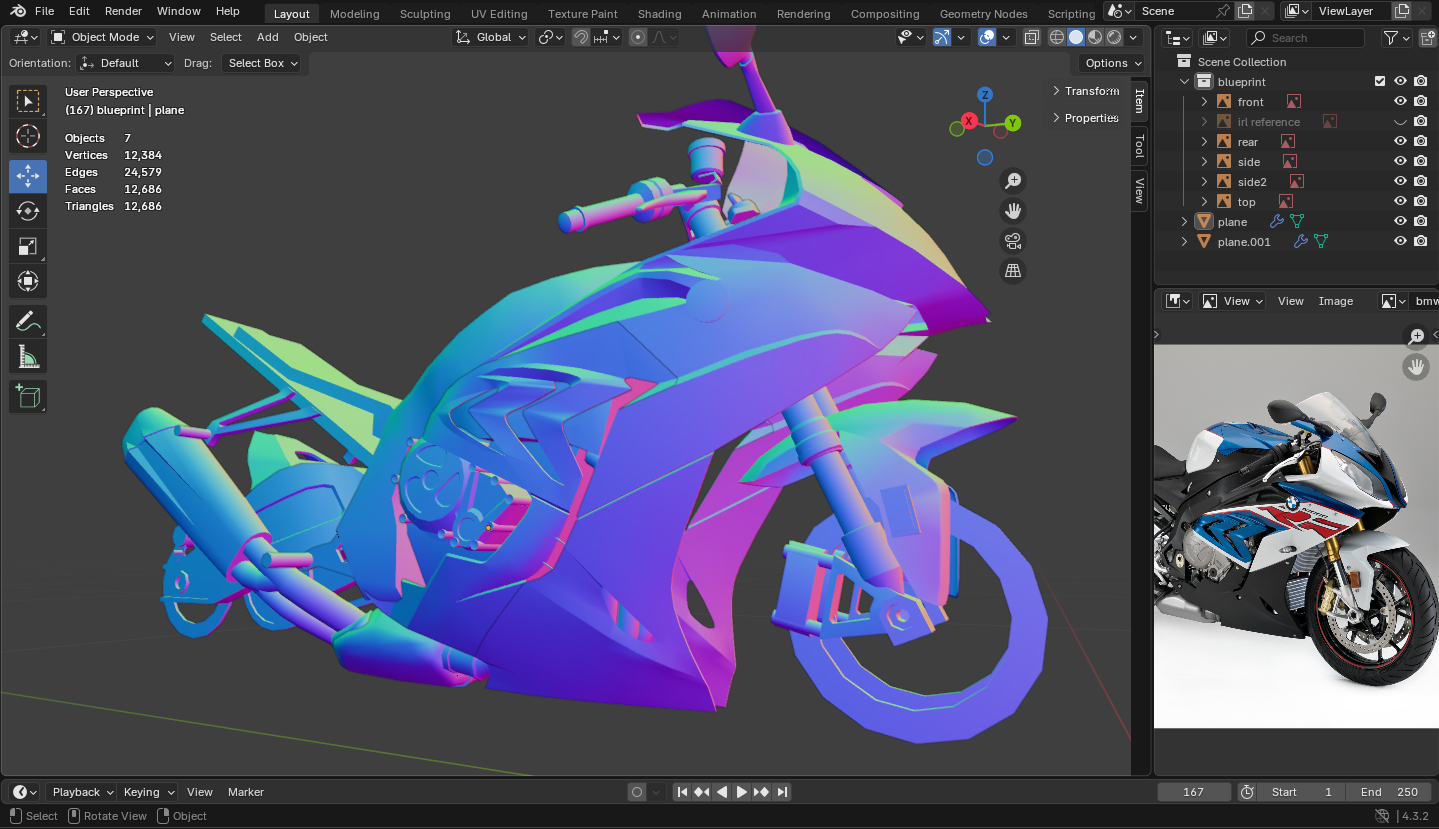Activate the Move tool
This screenshot has width=1439, height=829.
28,176
